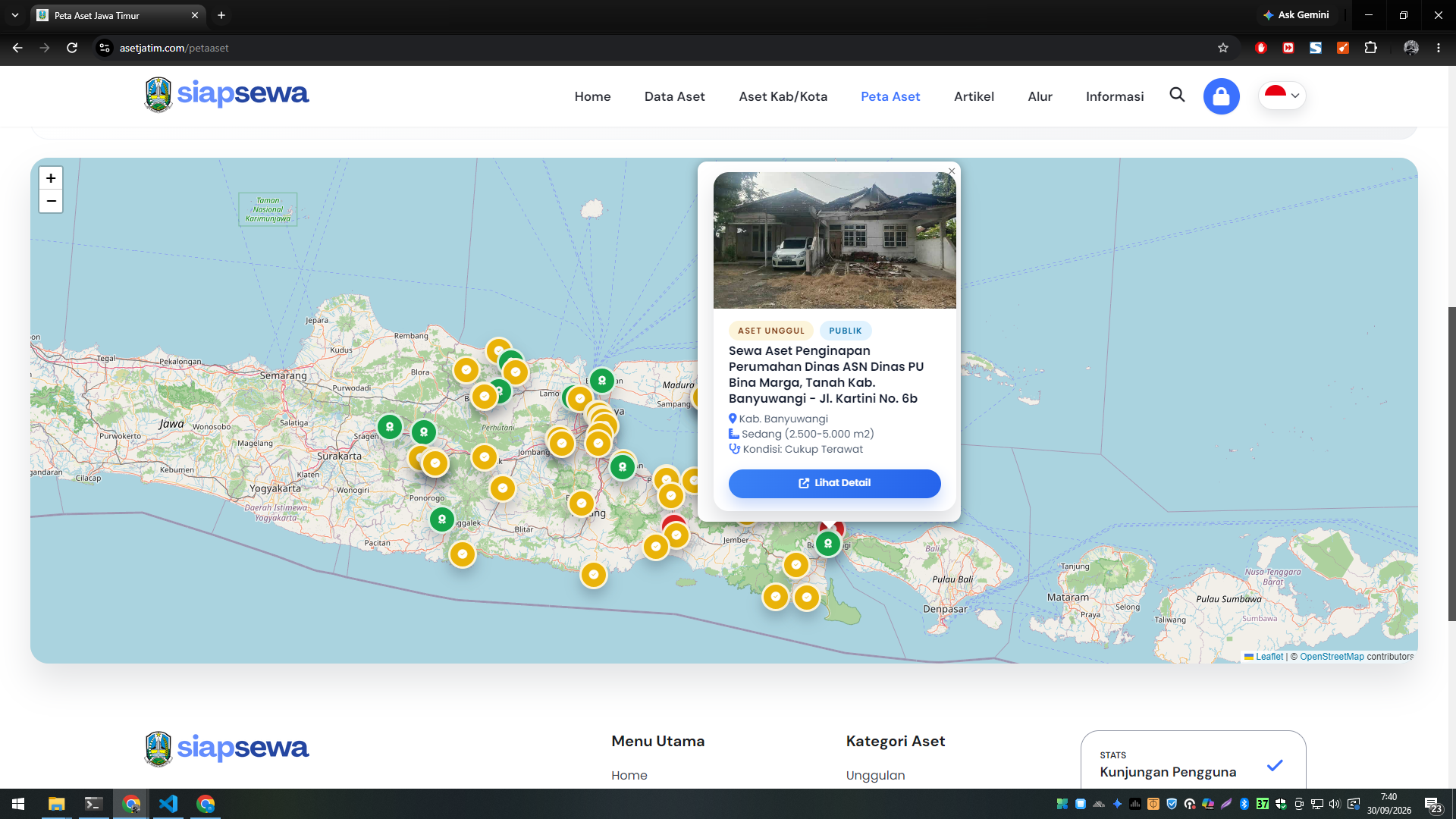Open Chrome three-dot menu

tap(1439, 48)
